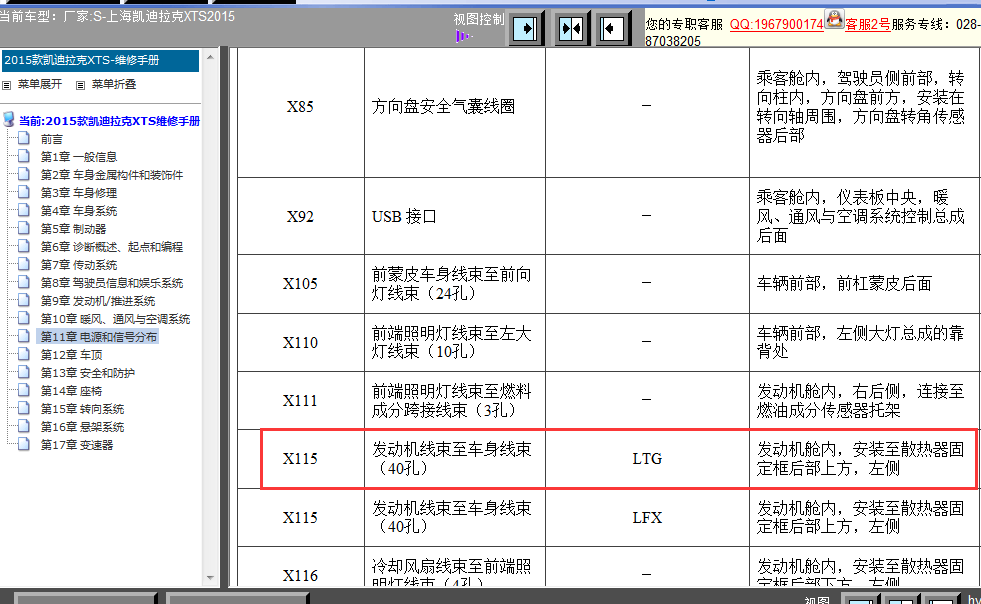Select 当前:2015款凯迪拉克XTS维修手册 root node

[109, 121]
